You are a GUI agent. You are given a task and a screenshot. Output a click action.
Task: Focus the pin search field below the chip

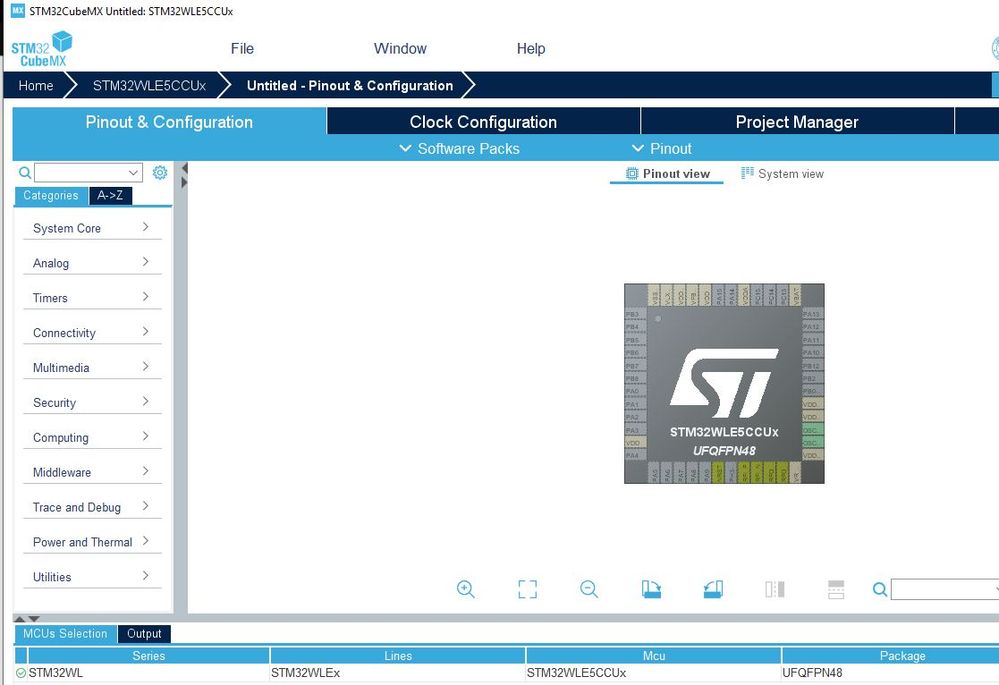pos(945,589)
